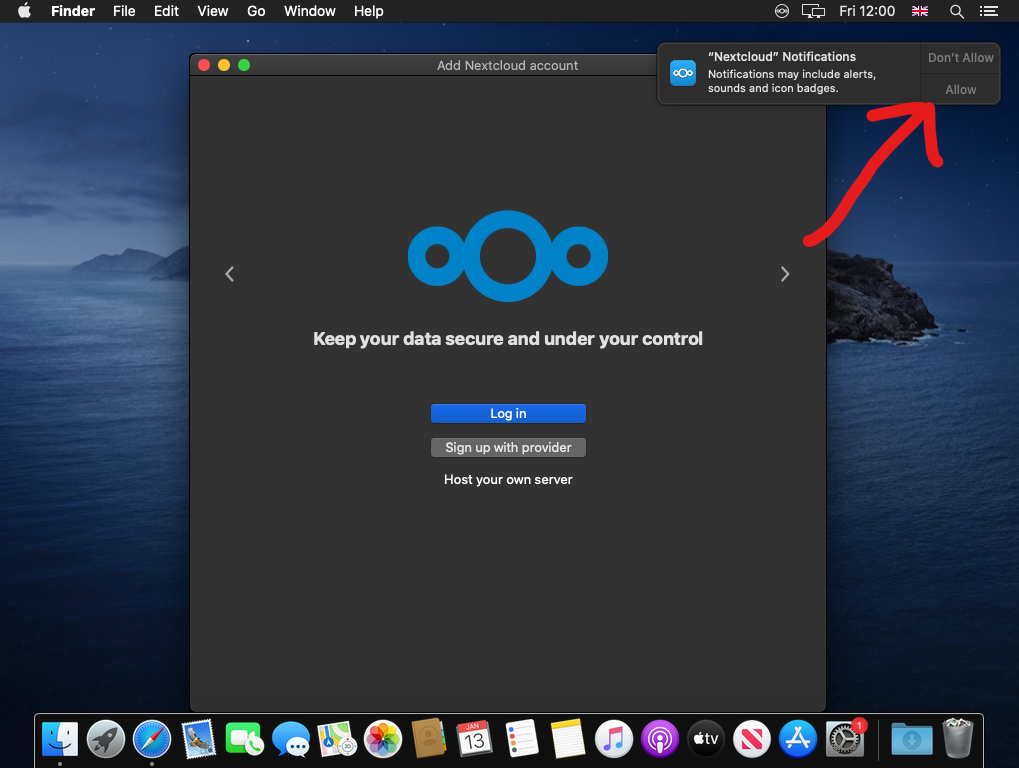Open Spotlight search from the menu bar

pyautogui.click(x=956, y=11)
